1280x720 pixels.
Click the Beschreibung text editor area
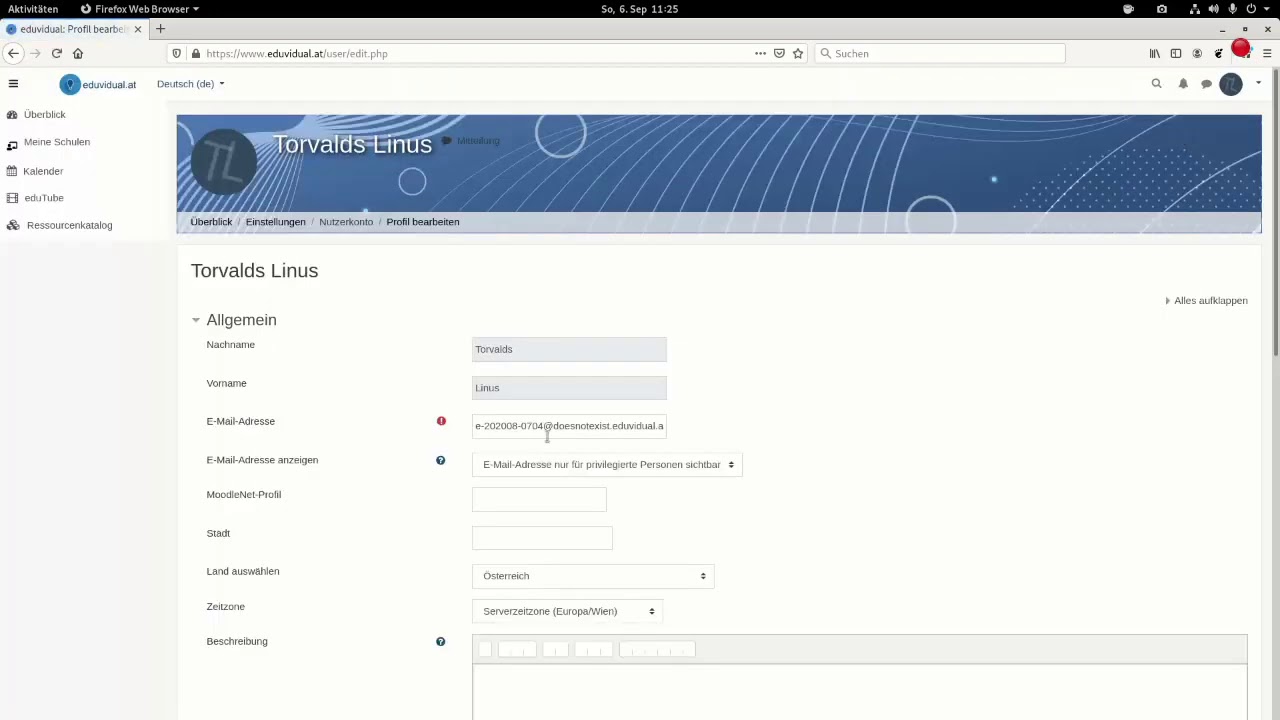point(859,692)
